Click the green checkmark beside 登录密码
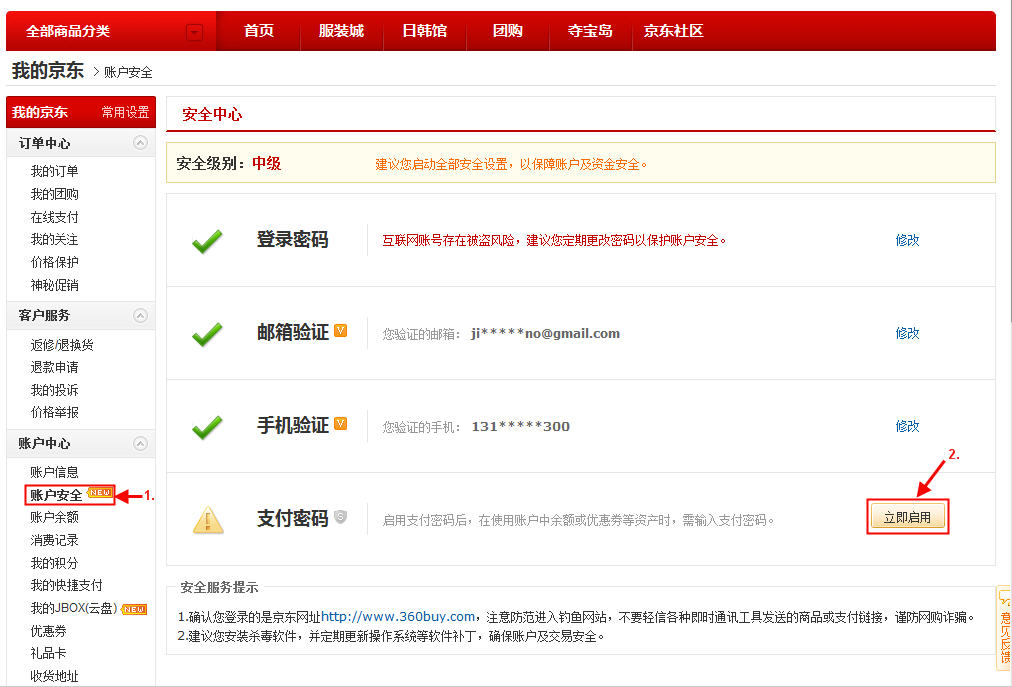The width and height of the screenshot is (1012, 687). click(207, 241)
